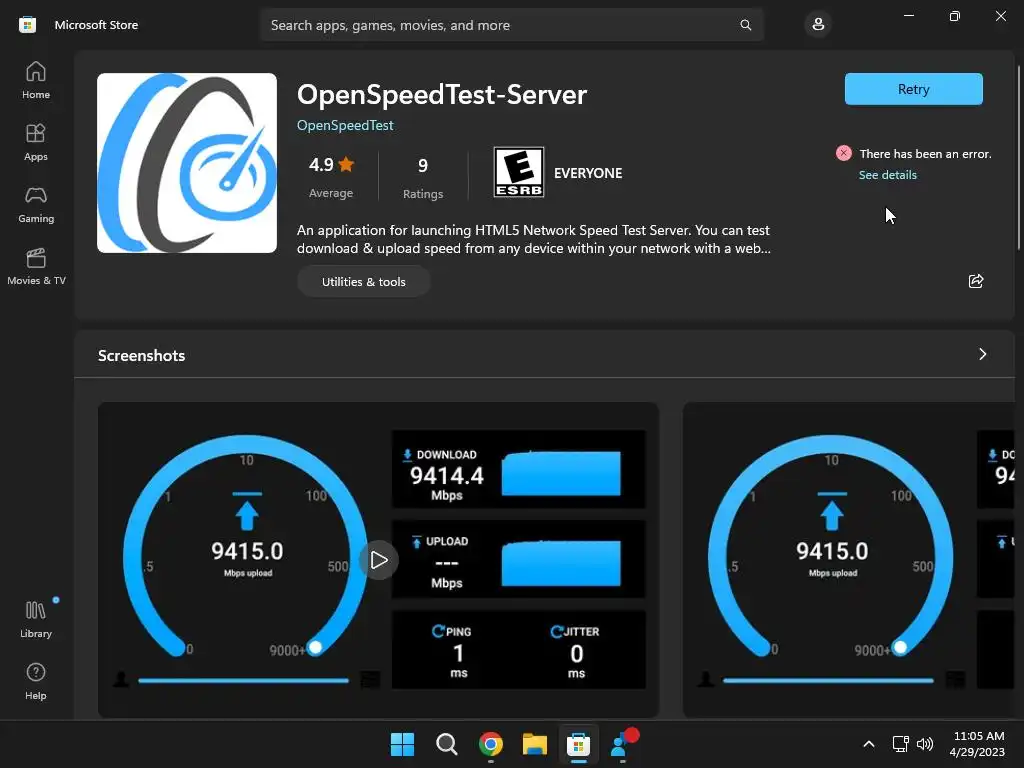Click the network icon in system tray
The width and height of the screenshot is (1024, 768).
tap(901, 744)
